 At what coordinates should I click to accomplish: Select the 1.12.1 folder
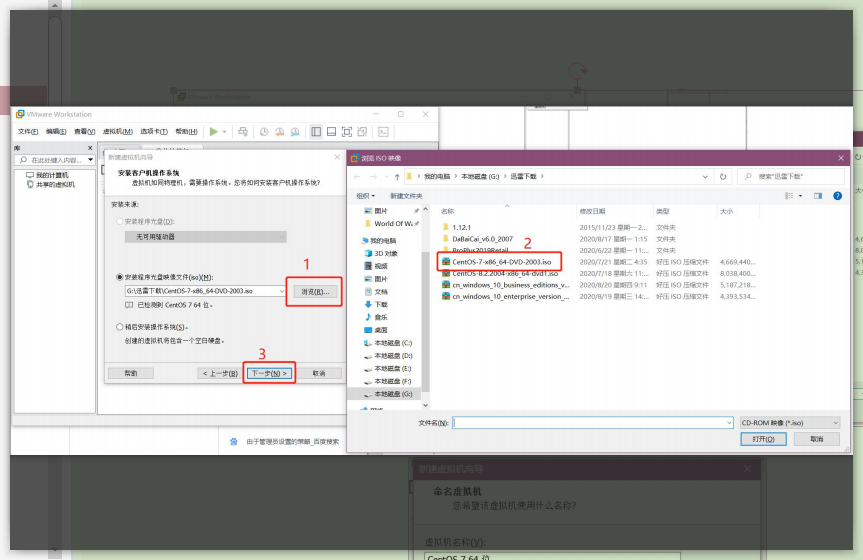461,227
